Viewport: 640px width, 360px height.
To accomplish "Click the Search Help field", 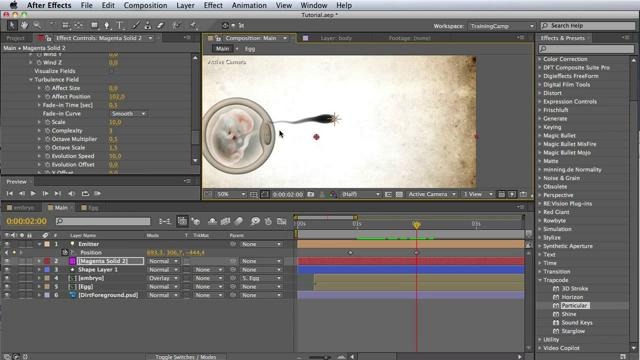I will coord(588,26).
